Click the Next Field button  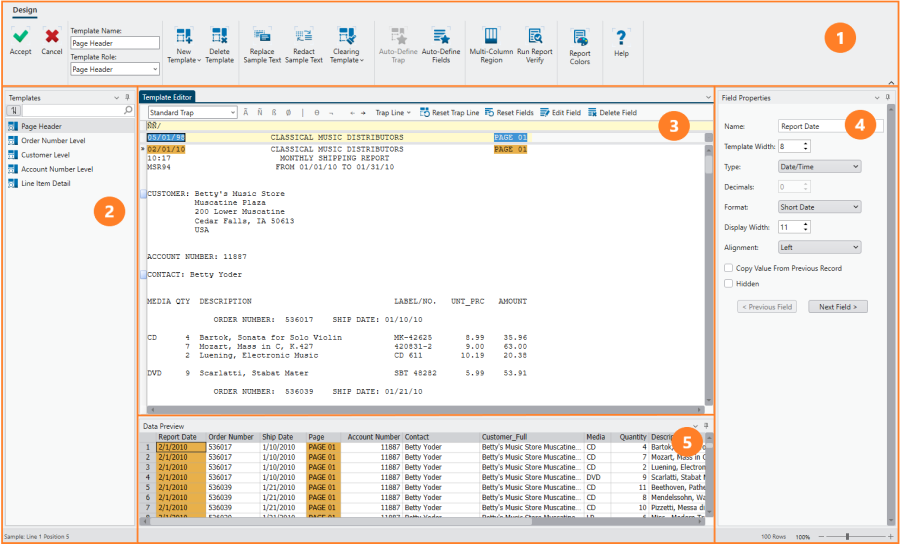tap(837, 306)
